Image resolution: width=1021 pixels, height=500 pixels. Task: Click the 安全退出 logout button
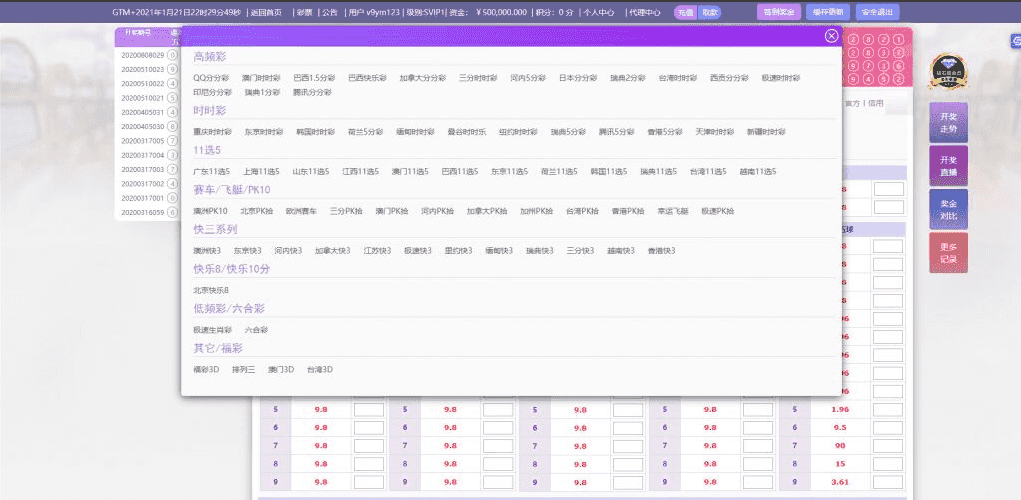coord(878,12)
